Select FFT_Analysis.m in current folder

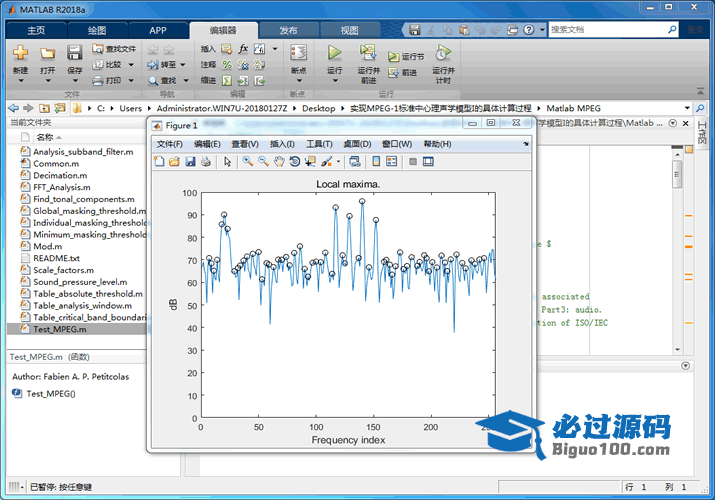coord(62,187)
